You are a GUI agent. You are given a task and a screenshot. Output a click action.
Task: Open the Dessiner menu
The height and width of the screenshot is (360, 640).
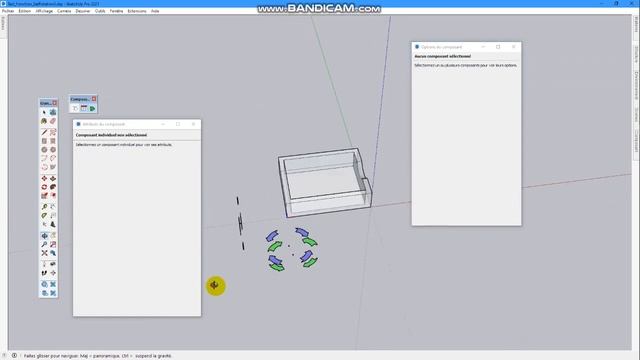[83, 11]
